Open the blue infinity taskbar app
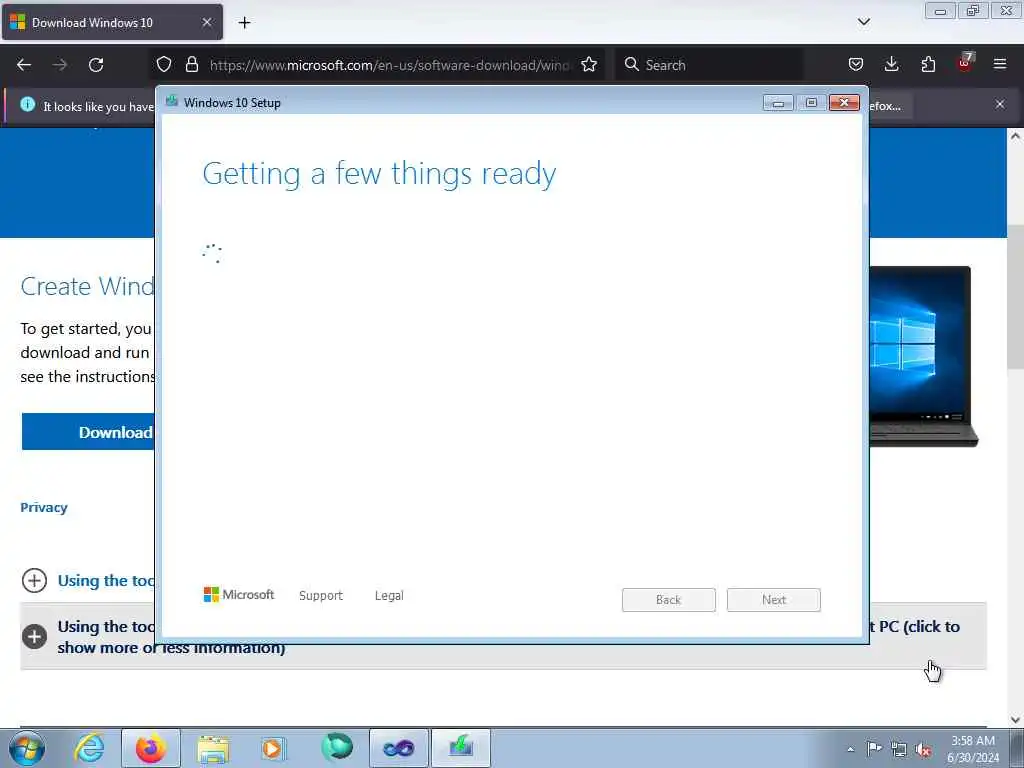Image resolution: width=1024 pixels, height=768 pixels. tap(398, 748)
